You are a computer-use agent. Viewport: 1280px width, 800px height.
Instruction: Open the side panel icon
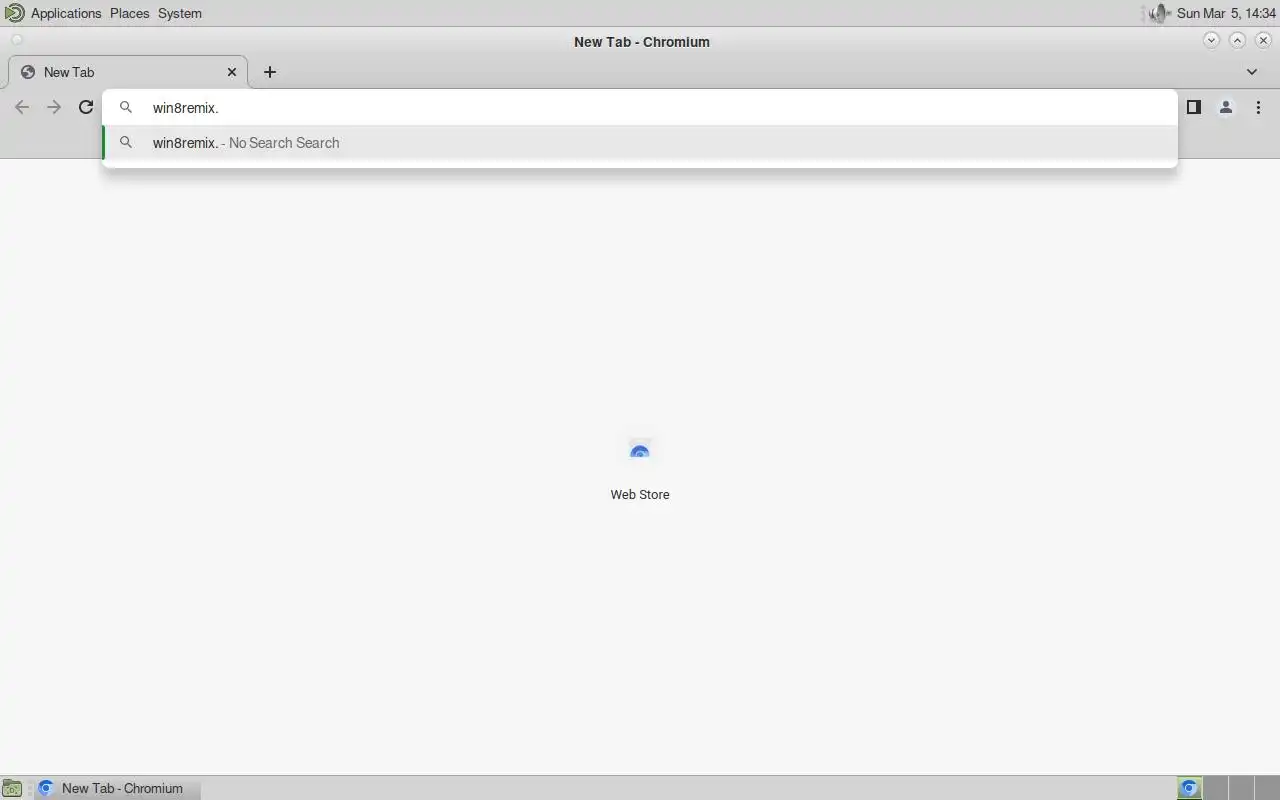pos(1193,107)
